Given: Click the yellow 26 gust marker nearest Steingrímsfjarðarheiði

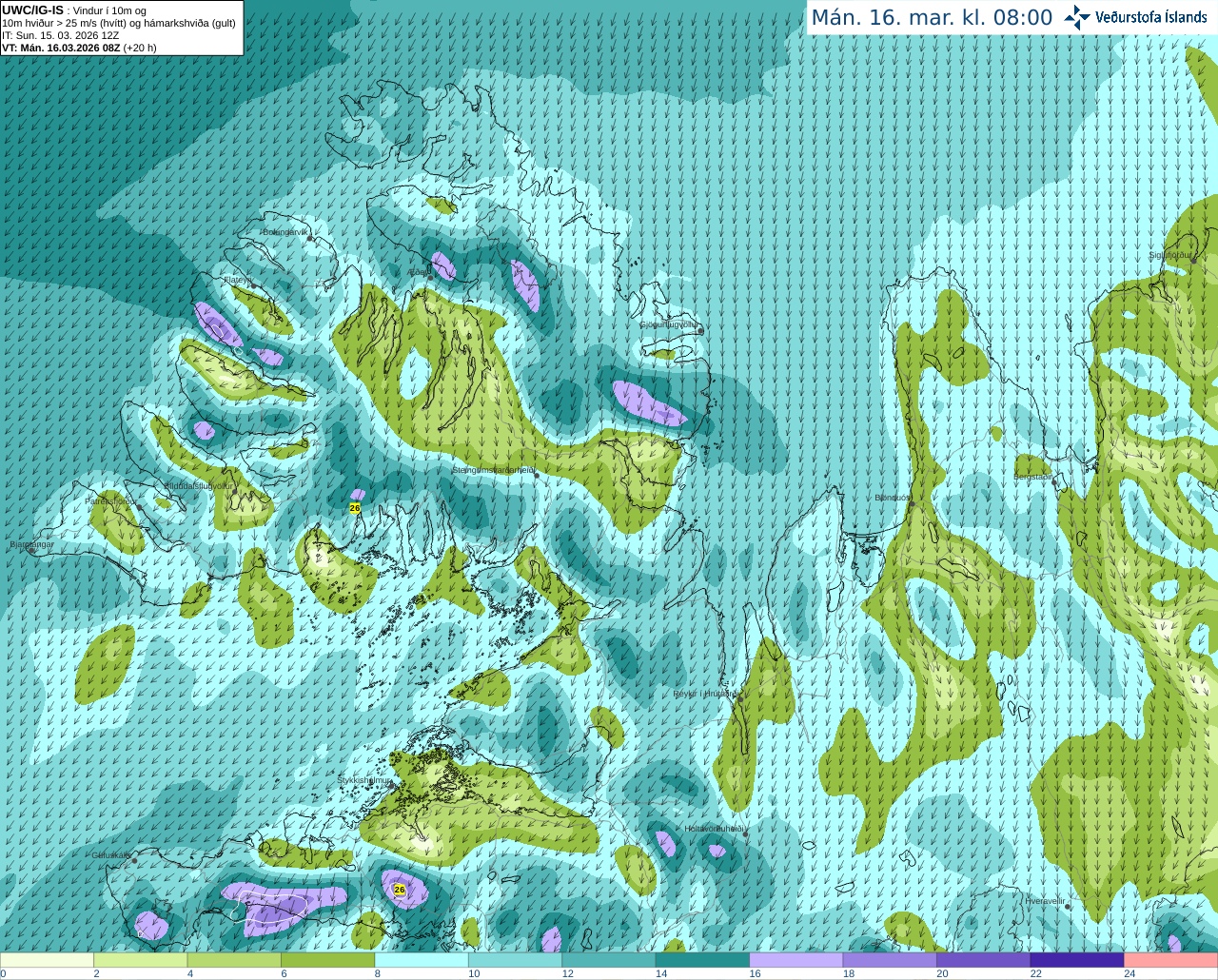Looking at the screenshot, I should coord(355,508).
